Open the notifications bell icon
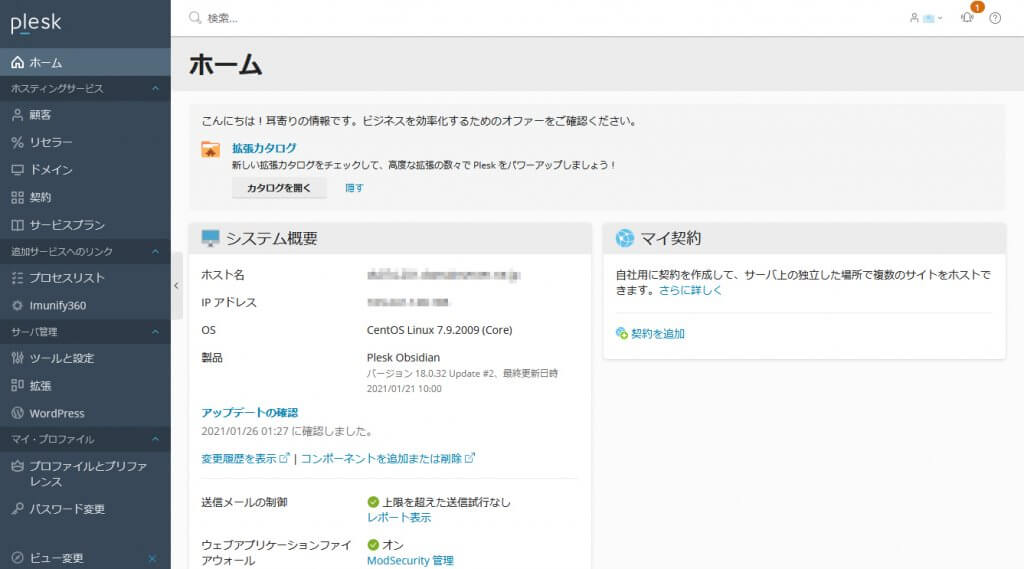Image resolution: width=1024 pixels, height=569 pixels. pos(967,18)
